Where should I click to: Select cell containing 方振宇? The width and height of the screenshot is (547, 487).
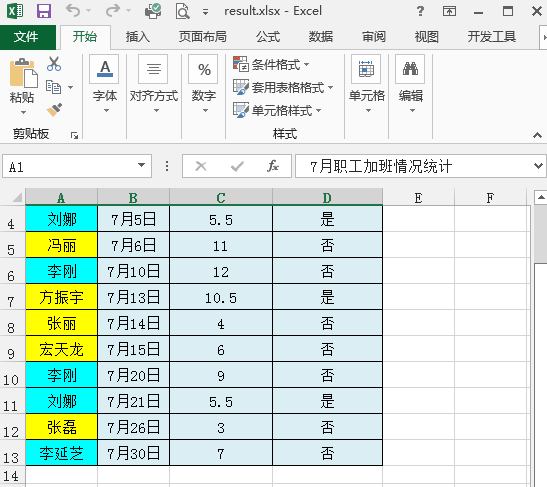pos(62,297)
